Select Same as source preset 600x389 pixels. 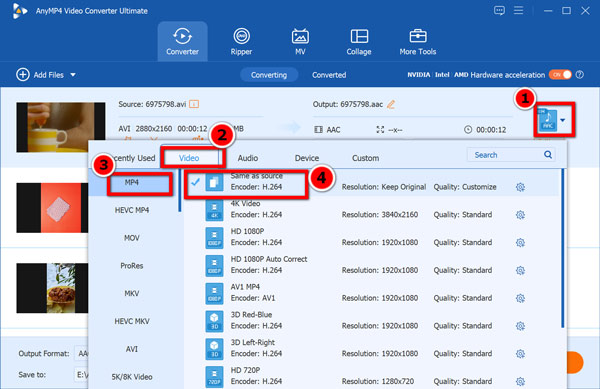(372, 182)
